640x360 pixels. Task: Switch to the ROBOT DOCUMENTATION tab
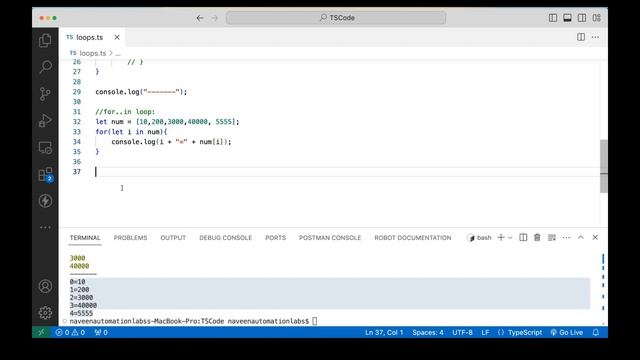click(413, 238)
